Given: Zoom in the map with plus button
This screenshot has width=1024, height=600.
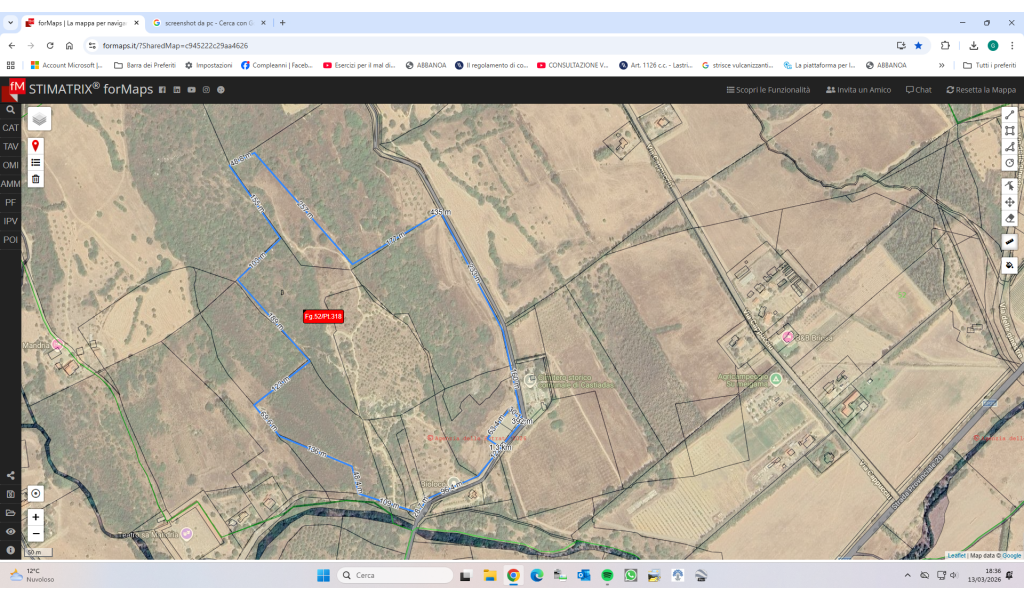Looking at the screenshot, I should (36, 517).
